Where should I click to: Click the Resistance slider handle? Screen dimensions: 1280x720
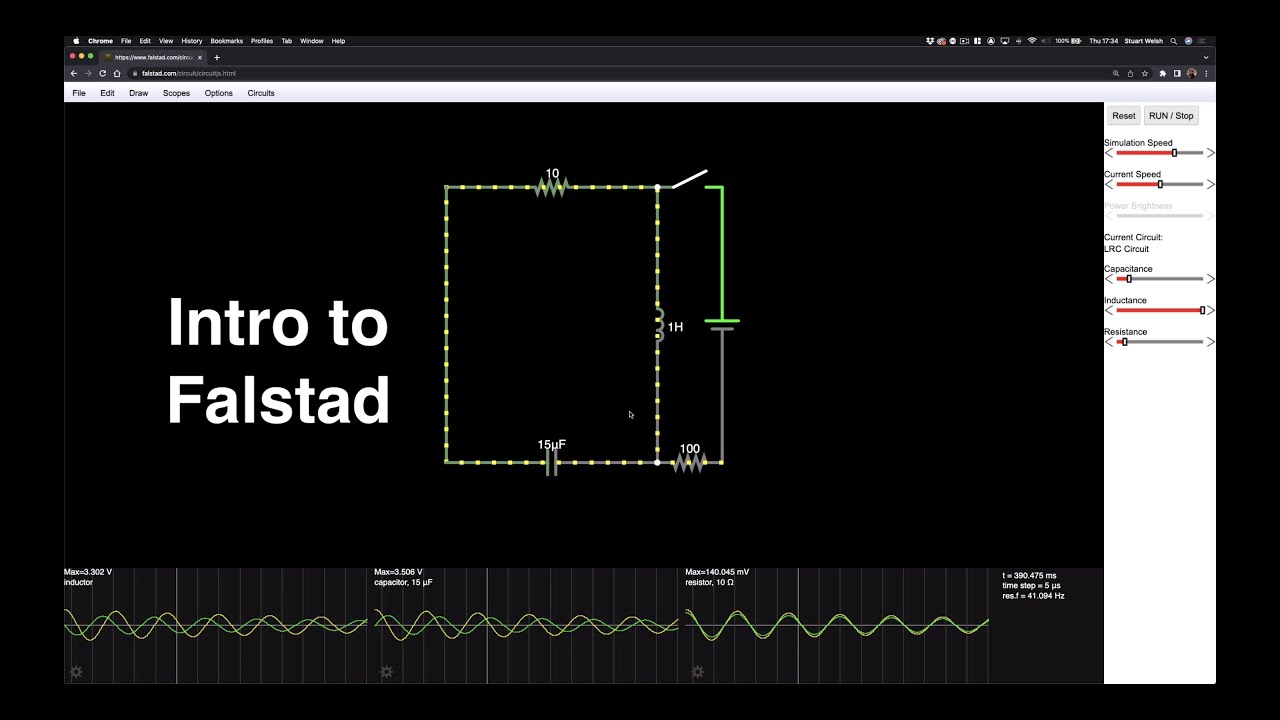[1124, 342]
